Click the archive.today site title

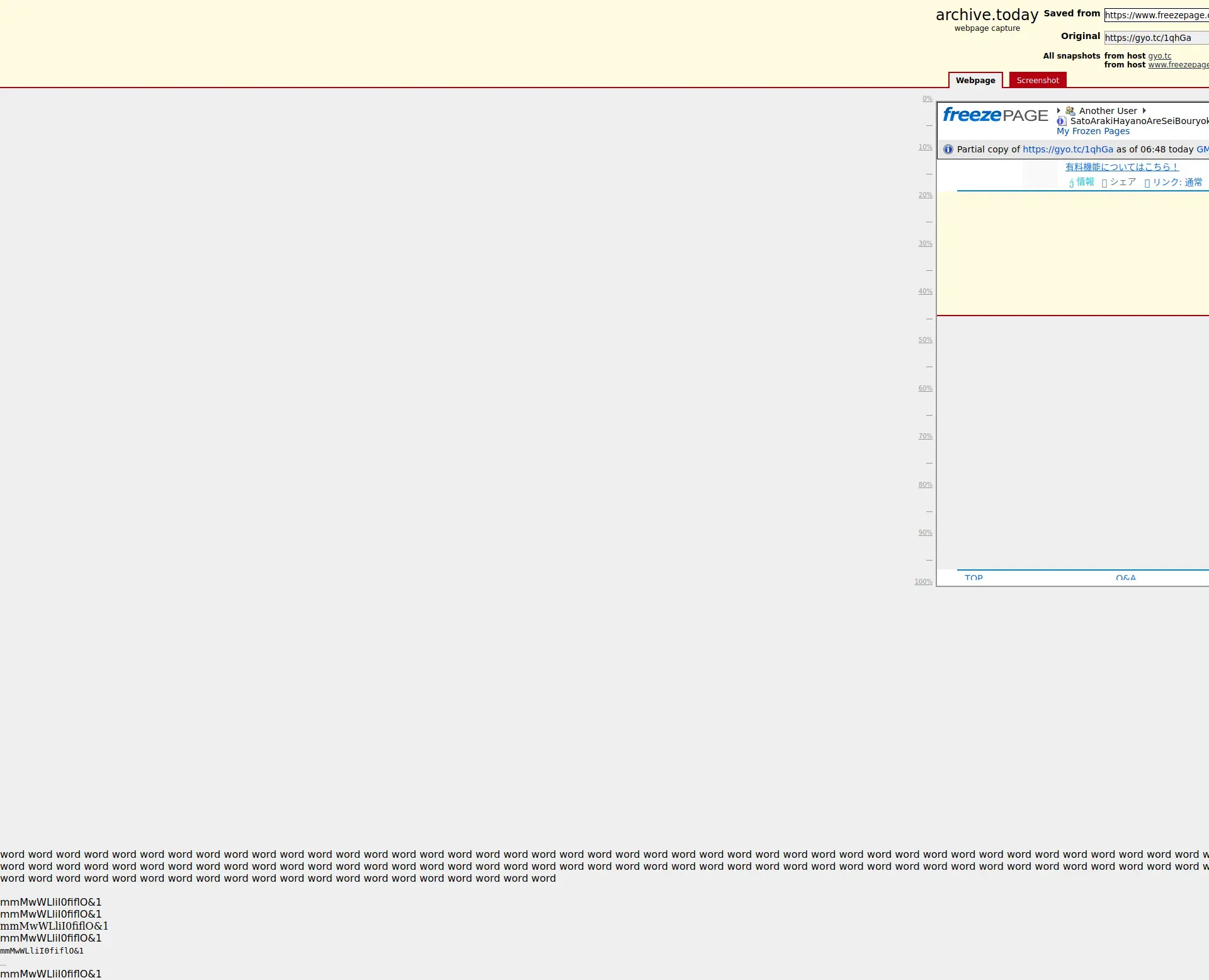point(986,14)
